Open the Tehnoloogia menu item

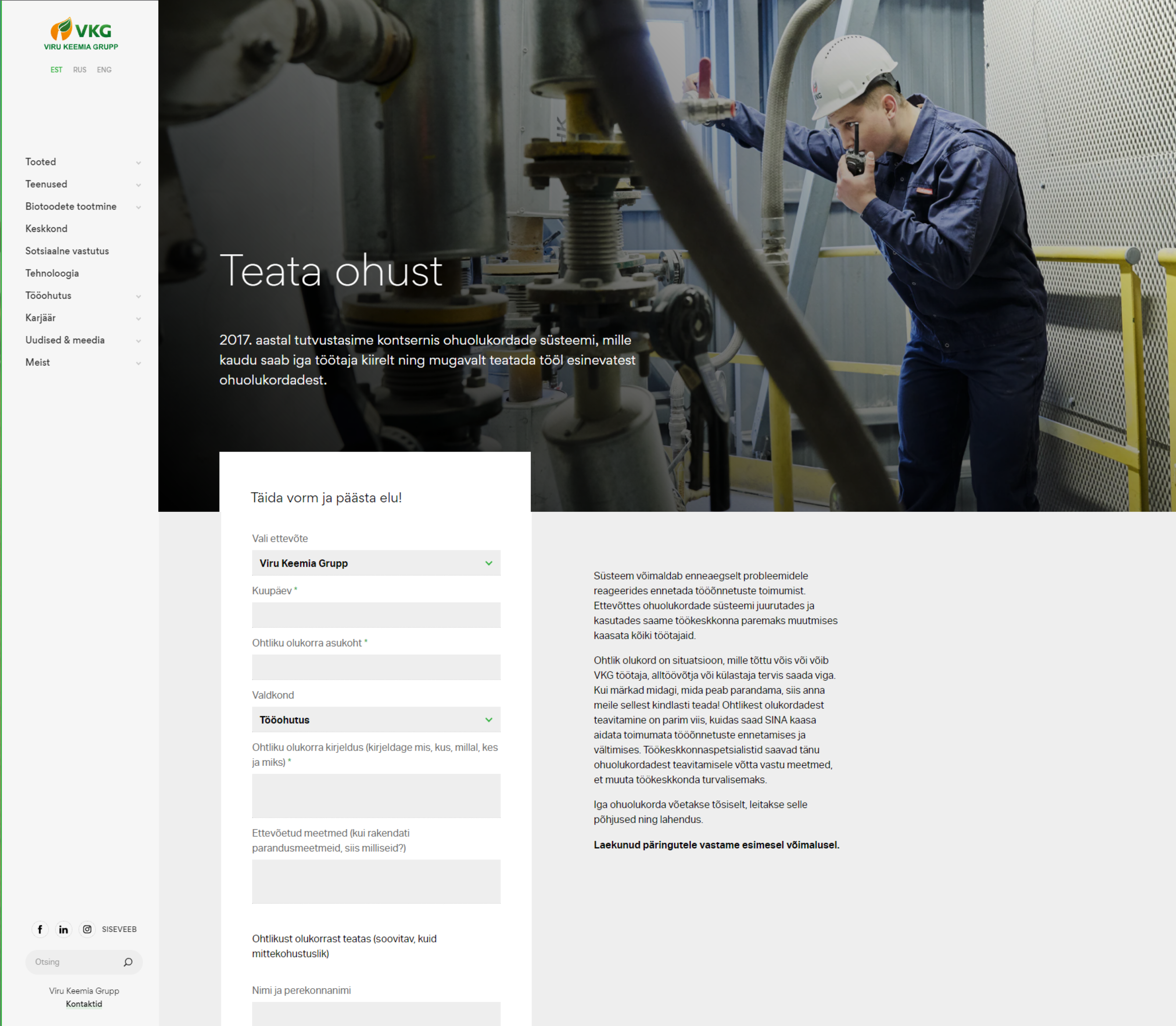pos(52,273)
